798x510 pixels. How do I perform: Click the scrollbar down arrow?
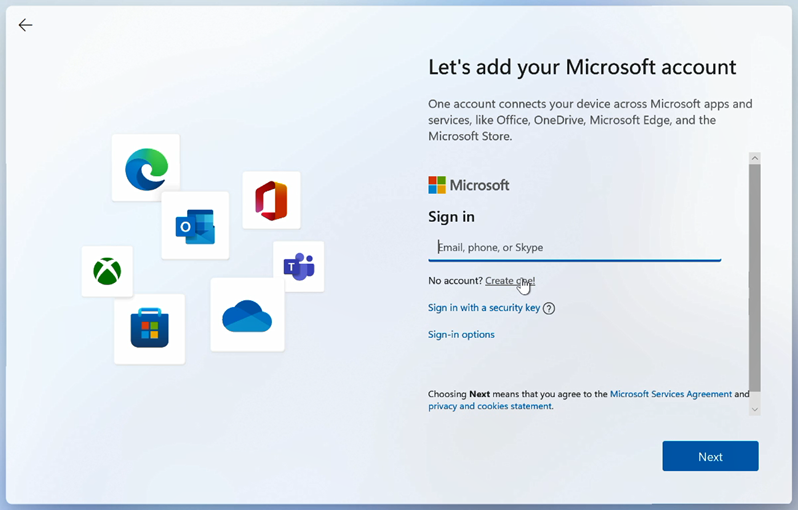pos(755,409)
